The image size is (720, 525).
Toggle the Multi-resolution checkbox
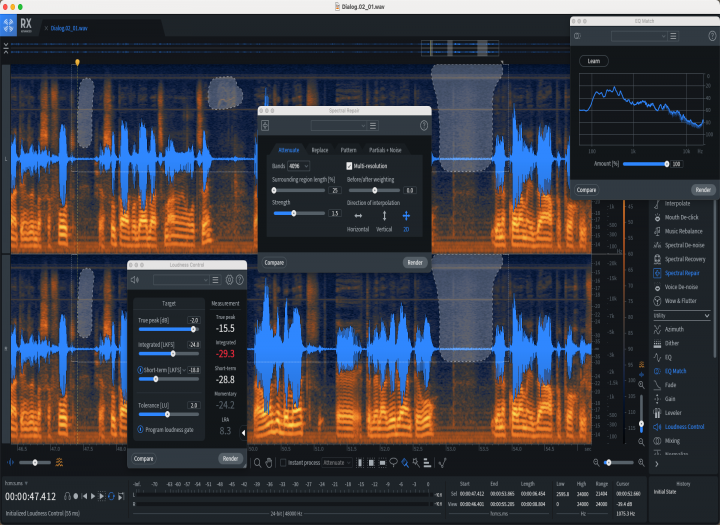[x=349, y=166]
